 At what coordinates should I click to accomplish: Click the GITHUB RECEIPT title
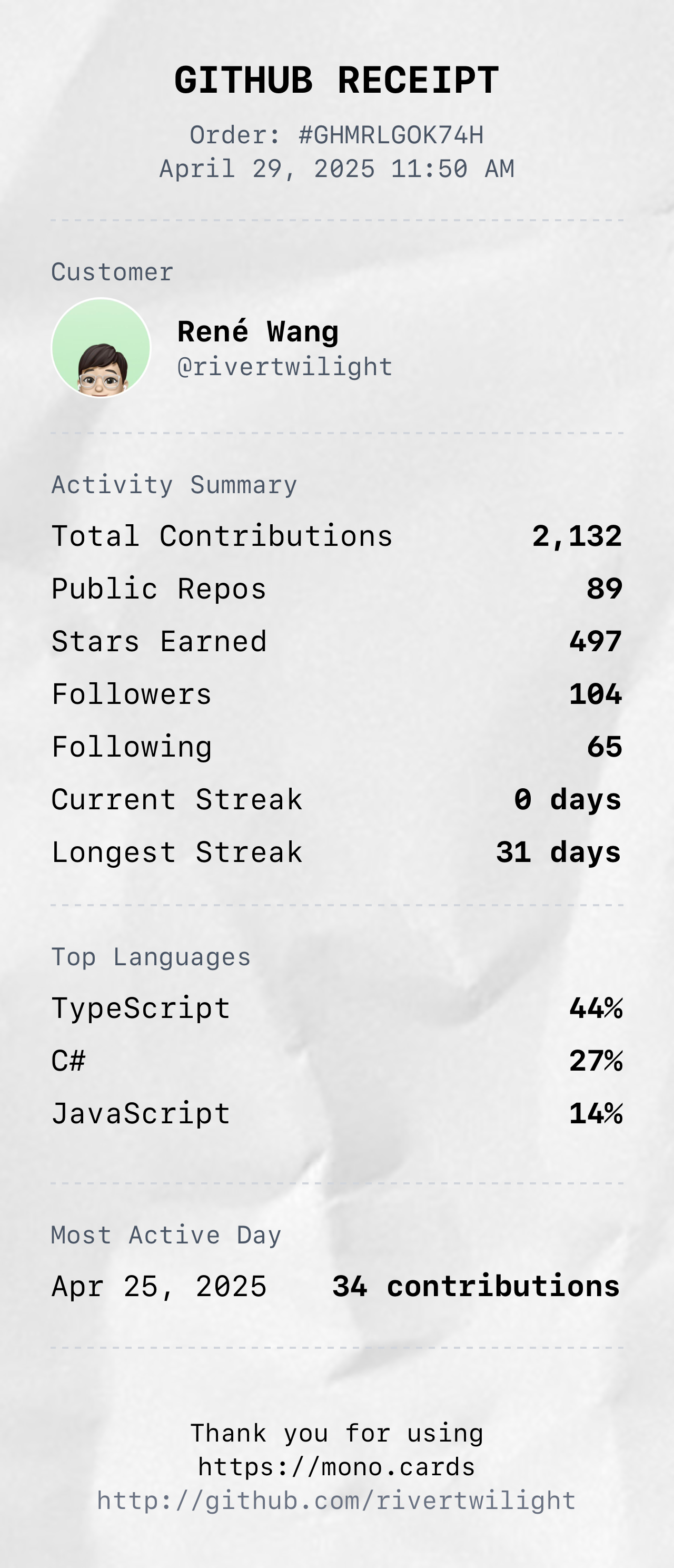[x=336, y=80]
